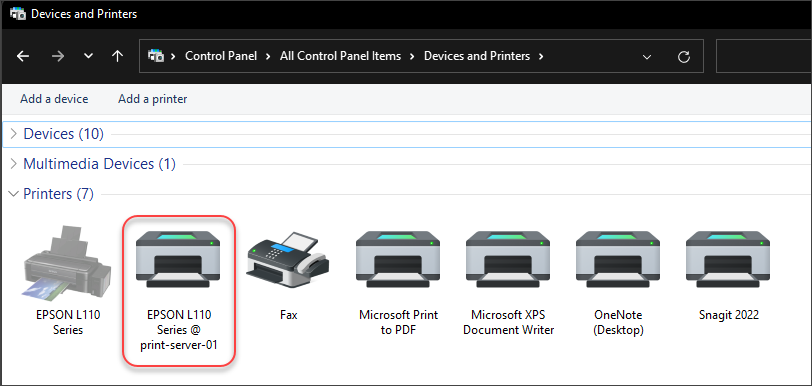This screenshot has height=386, width=812.
Task: Select Microsoft Print to PDF printer icon
Action: click(398, 259)
